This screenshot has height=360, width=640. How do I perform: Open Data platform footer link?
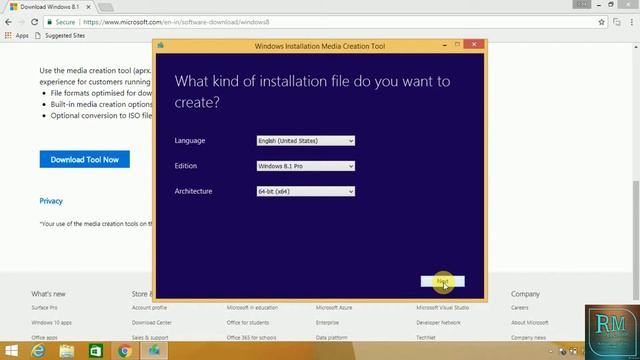[331, 338]
